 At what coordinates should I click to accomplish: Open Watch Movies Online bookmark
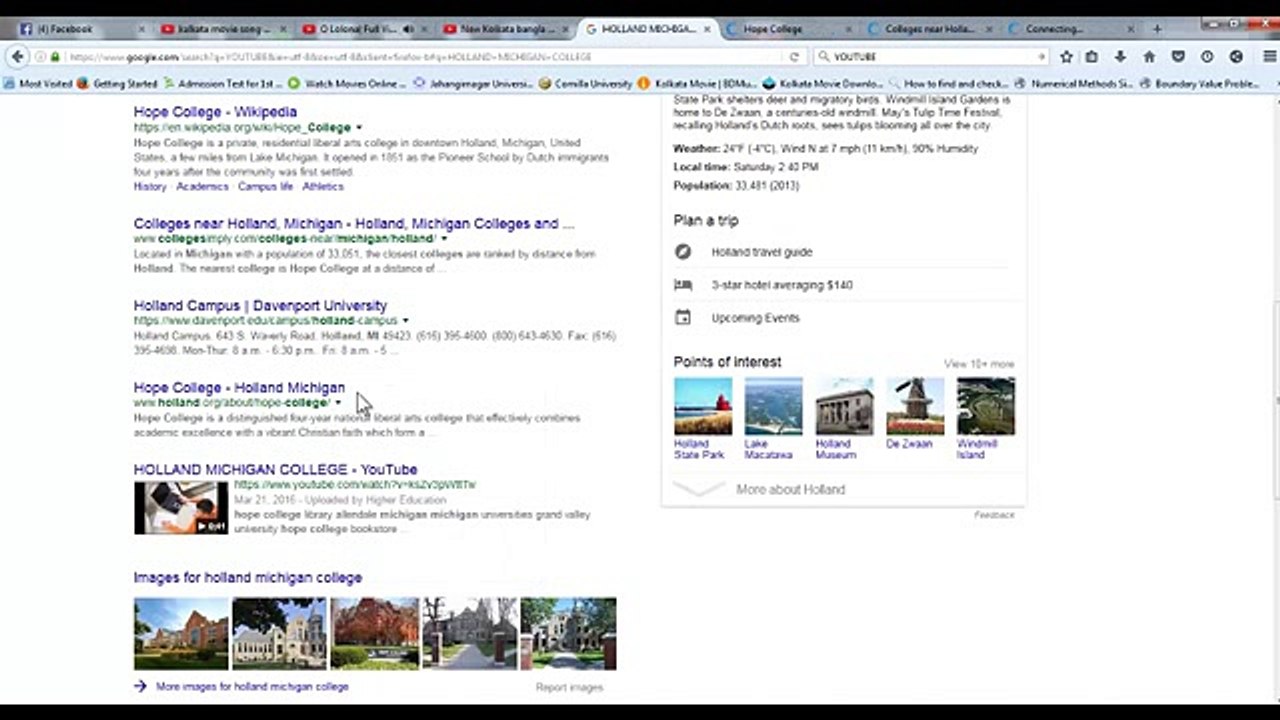point(347,84)
